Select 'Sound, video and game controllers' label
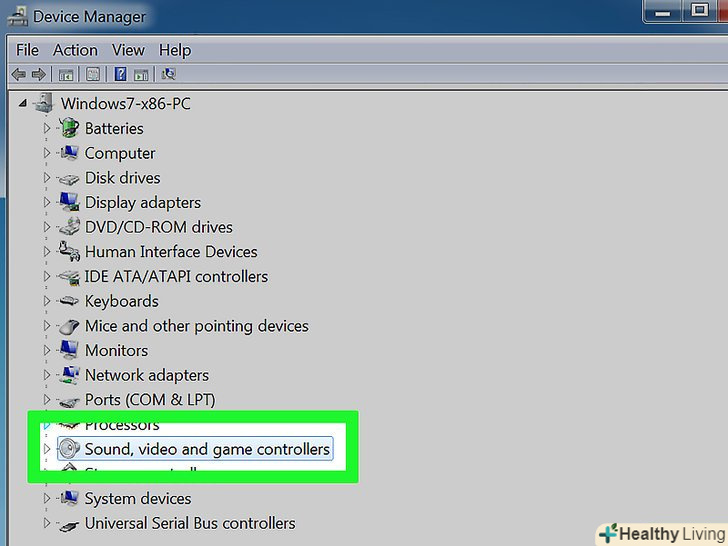This screenshot has width=728, height=546. [207, 449]
